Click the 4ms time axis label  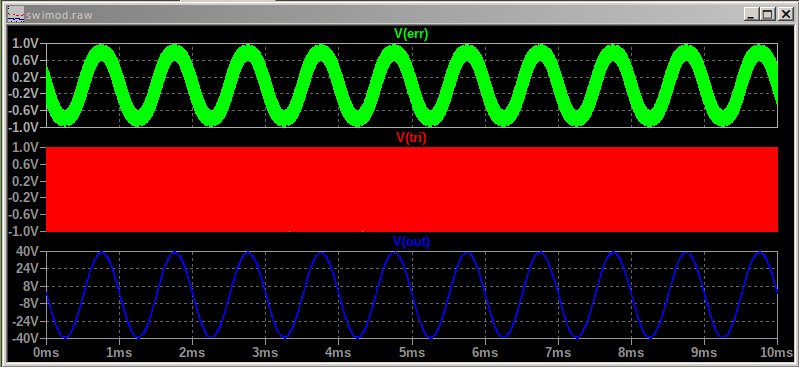coord(338,353)
